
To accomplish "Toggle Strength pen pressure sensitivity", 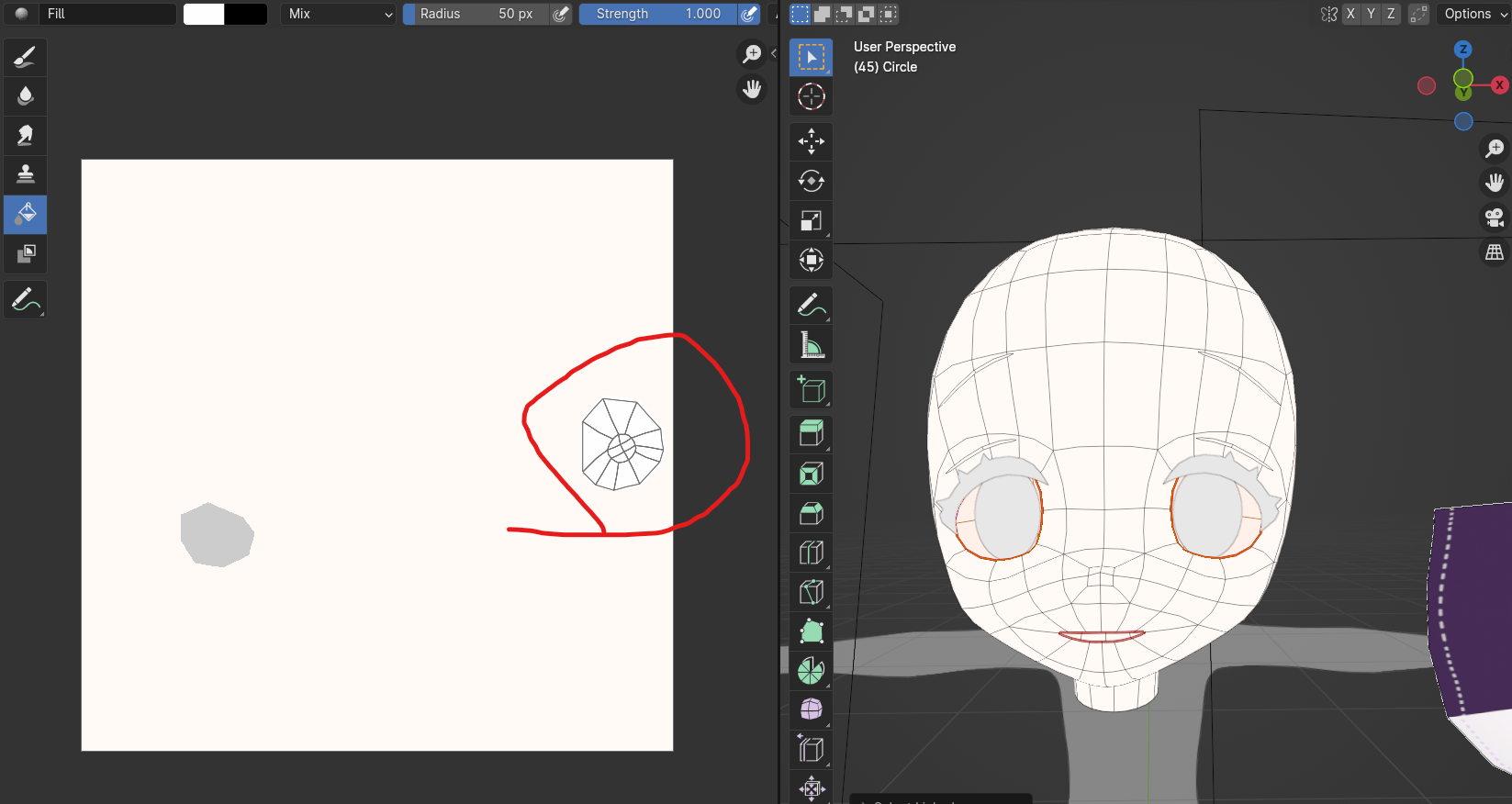I will pyautogui.click(x=749, y=14).
